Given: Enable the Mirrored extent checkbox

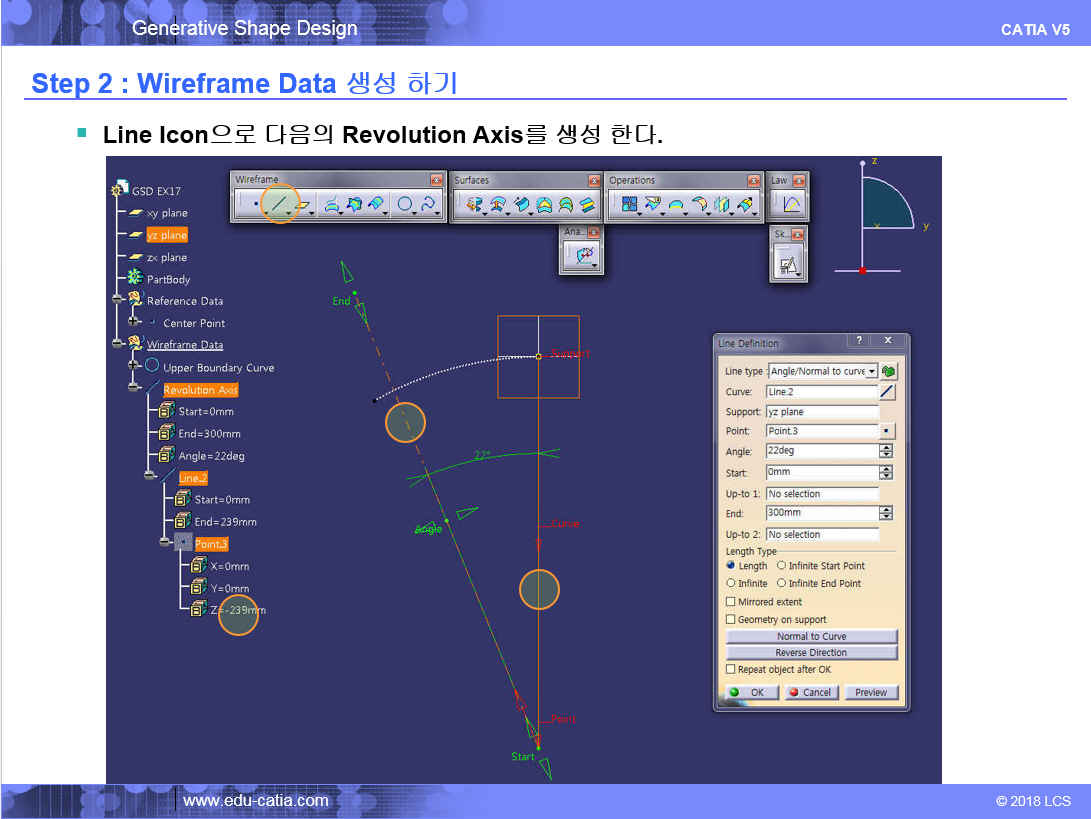Looking at the screenshot, I should pos(731,602).
